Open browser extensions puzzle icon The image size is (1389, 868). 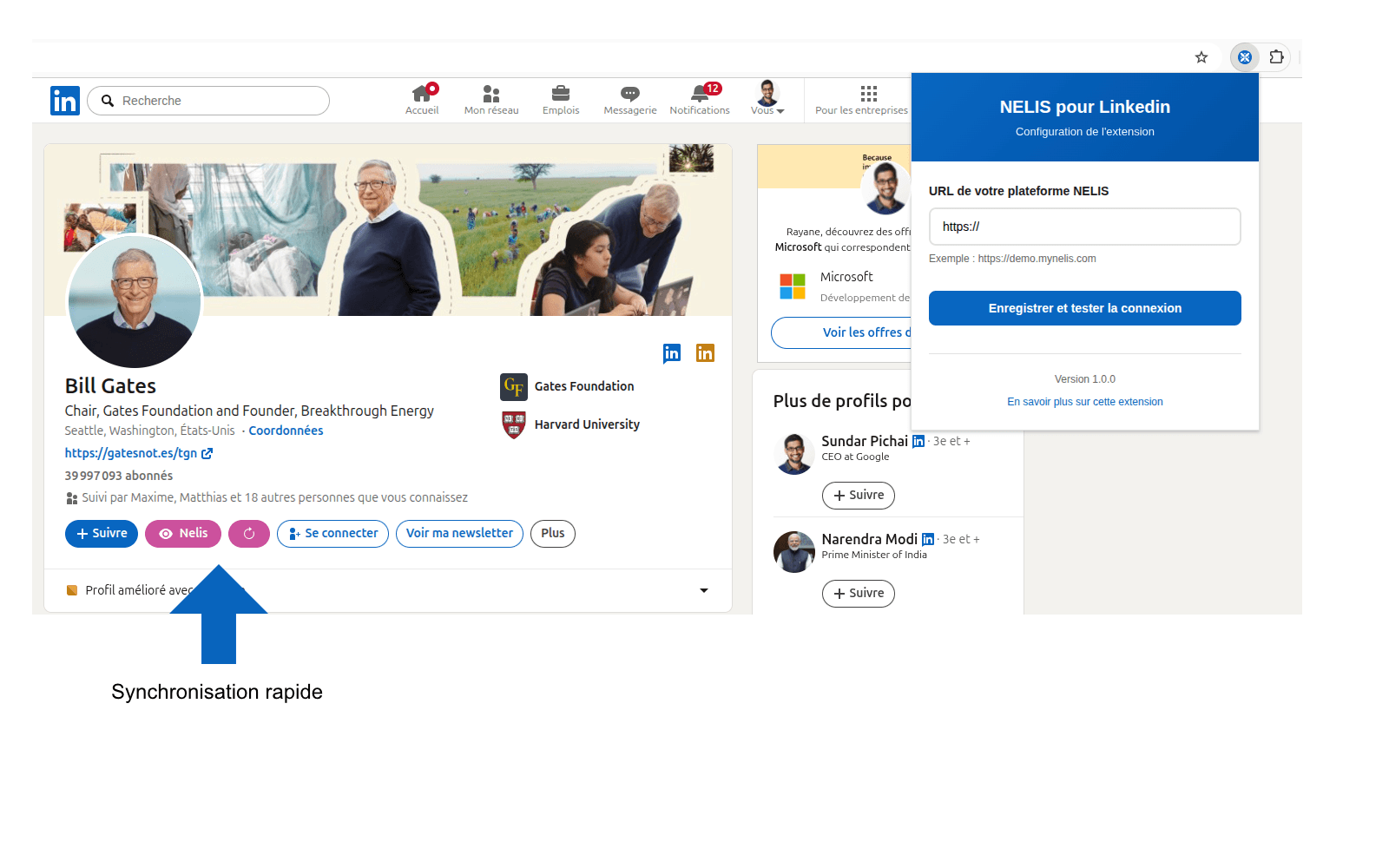click(x=1276, y=57)
